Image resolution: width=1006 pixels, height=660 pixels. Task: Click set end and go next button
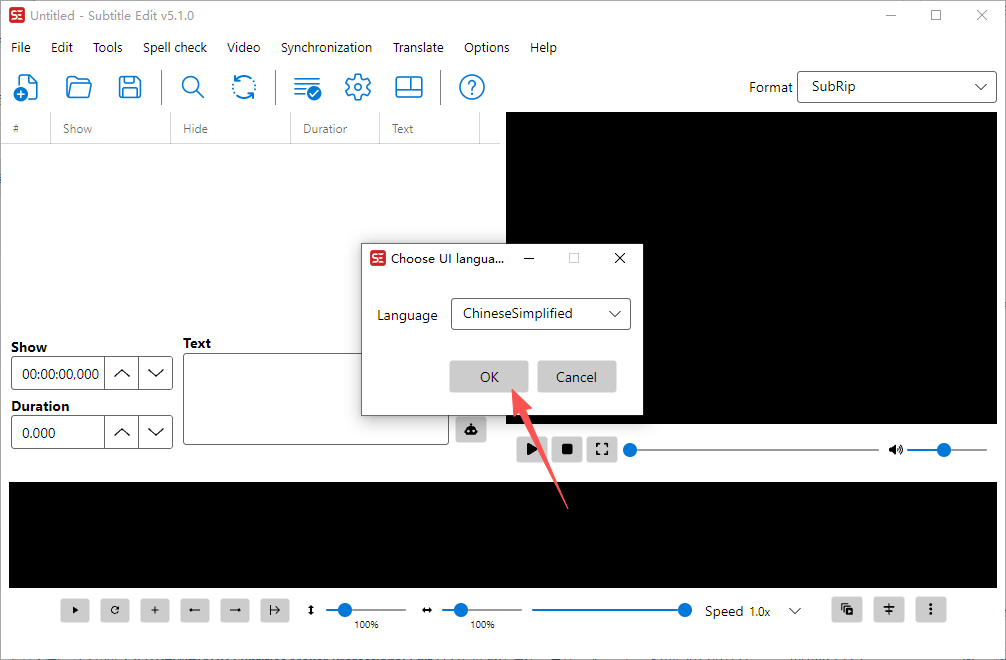[275, 610]
